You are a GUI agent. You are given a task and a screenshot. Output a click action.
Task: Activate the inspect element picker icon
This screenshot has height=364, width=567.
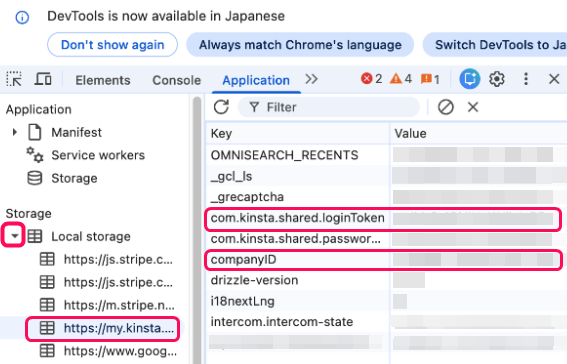click(14, 79)
